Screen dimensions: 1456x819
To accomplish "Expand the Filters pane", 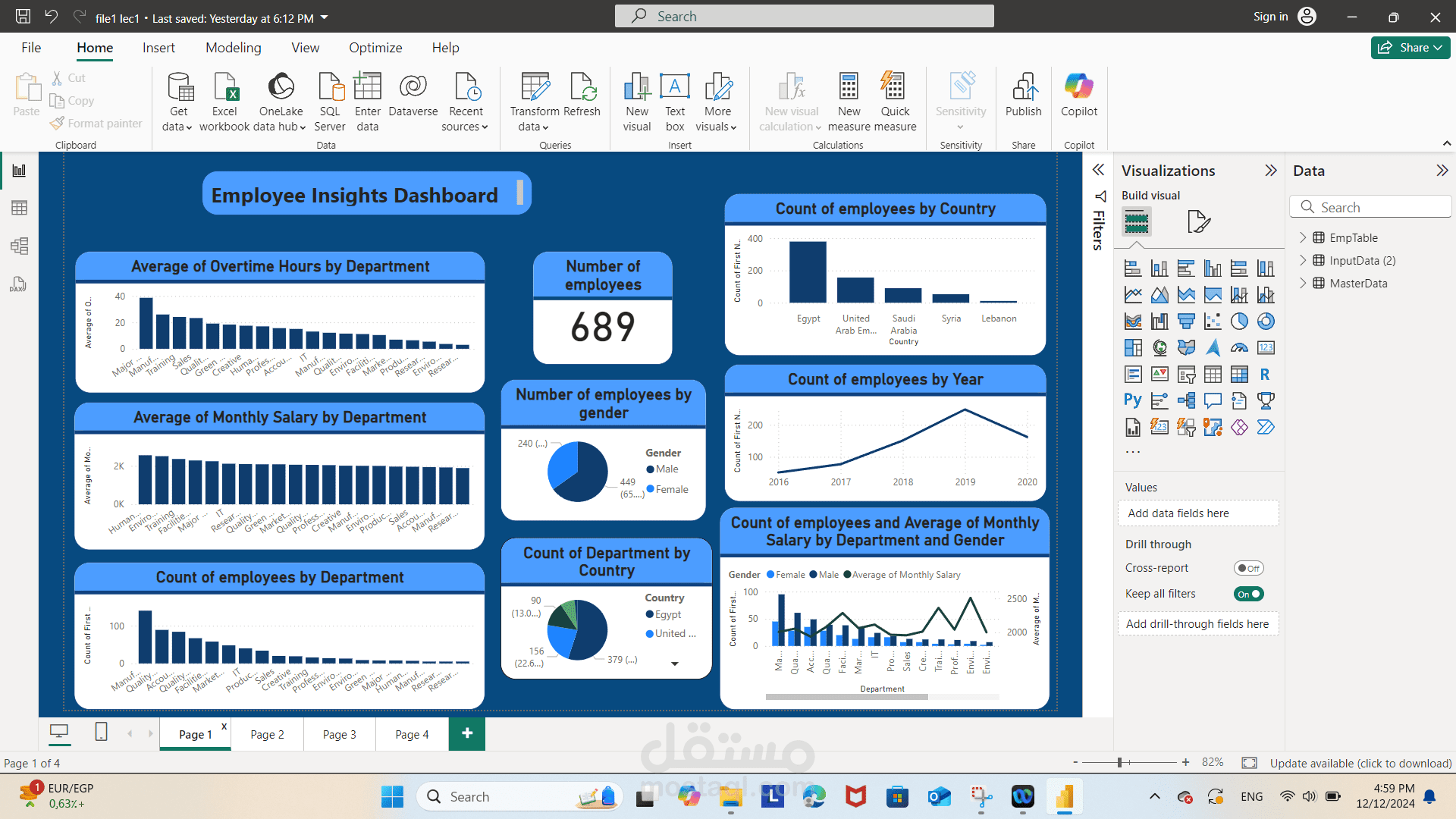I will (x=1098, y=170).
